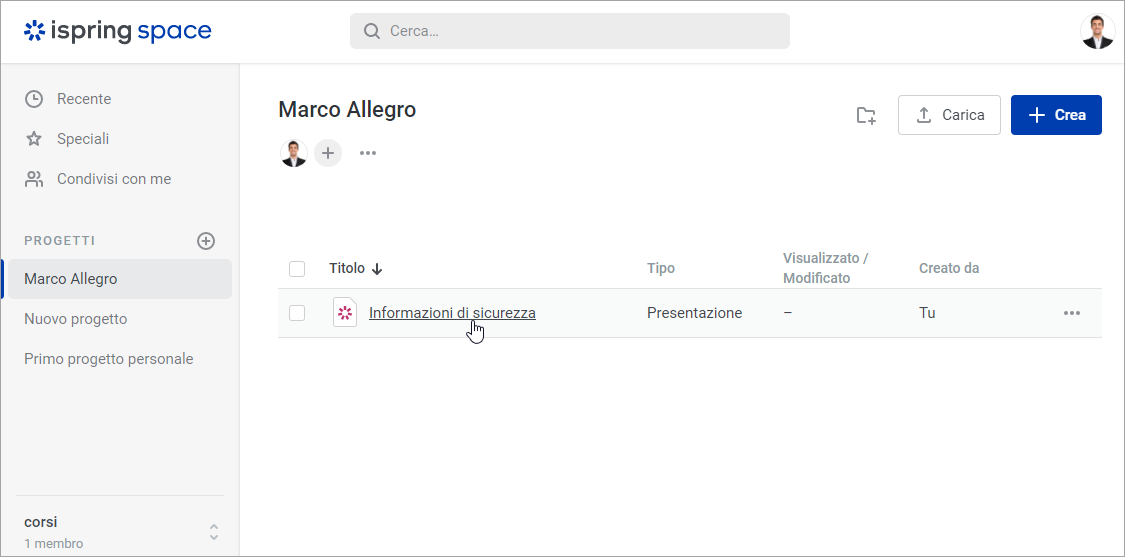The height and width of the screenshot is (557, 1125).
Task: Click the Cerca search field
Action: point(570,31)
